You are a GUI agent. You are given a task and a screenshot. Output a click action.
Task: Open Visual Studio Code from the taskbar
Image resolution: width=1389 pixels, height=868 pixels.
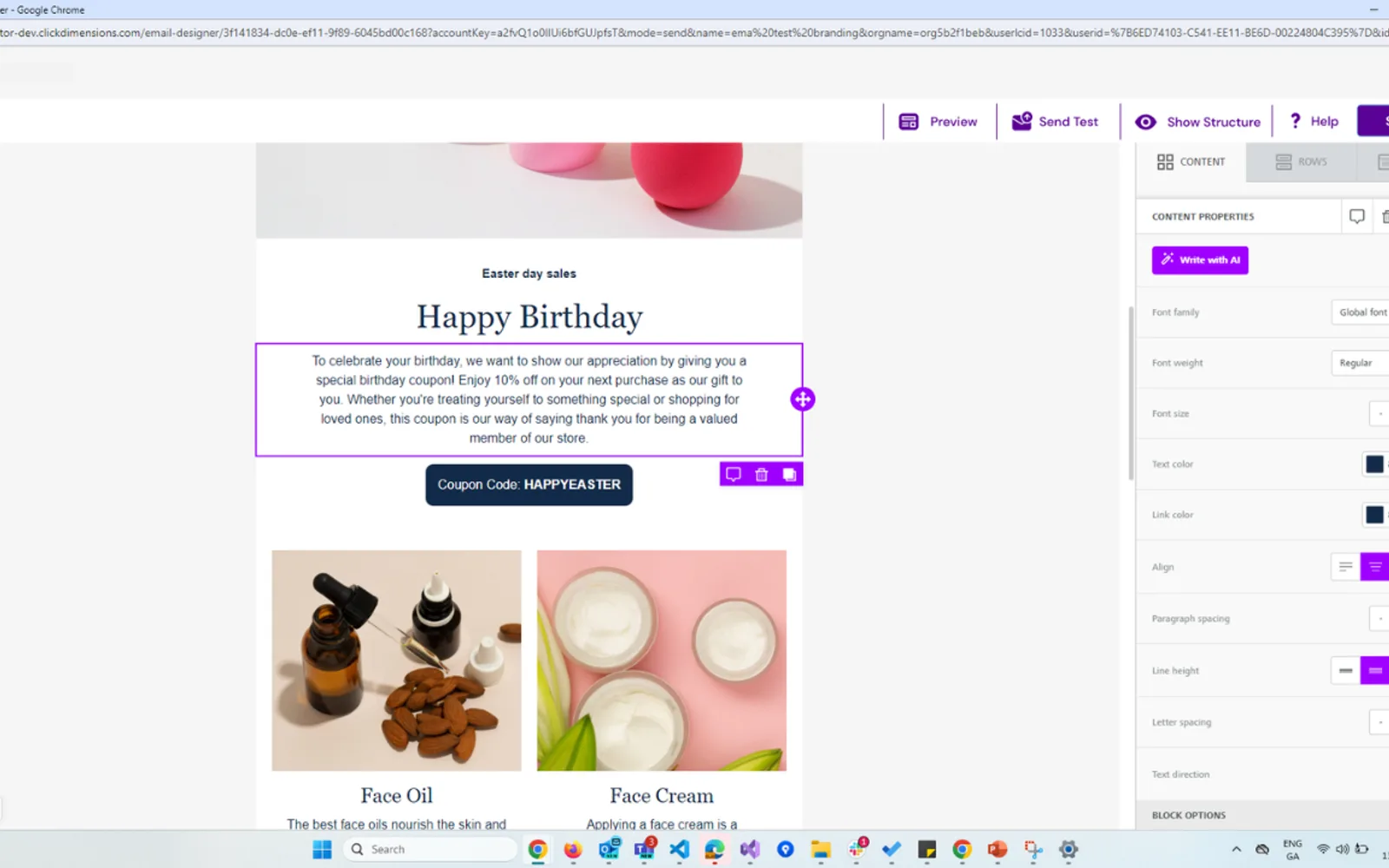680,850
